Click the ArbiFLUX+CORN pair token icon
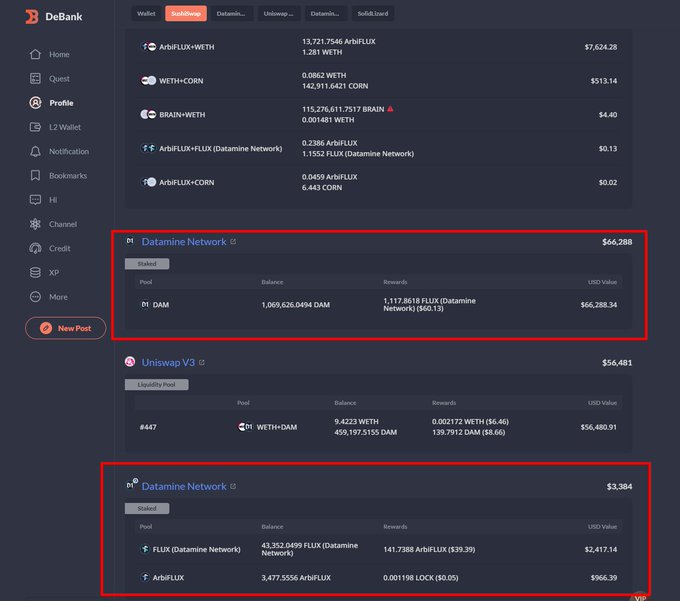This screenshot has width=680, height=601. tap(148, 182)
